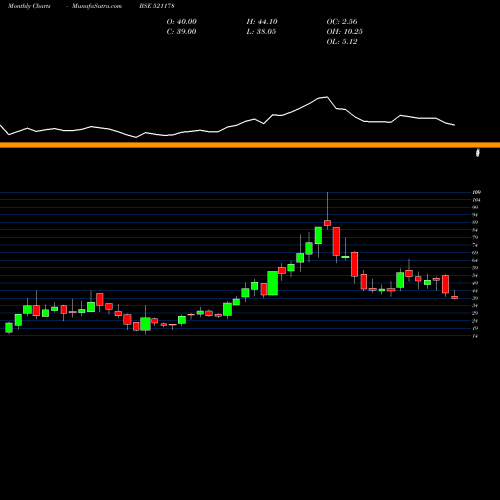
Task: Click the 'Monthly Charts' title text
Action: 29,6
